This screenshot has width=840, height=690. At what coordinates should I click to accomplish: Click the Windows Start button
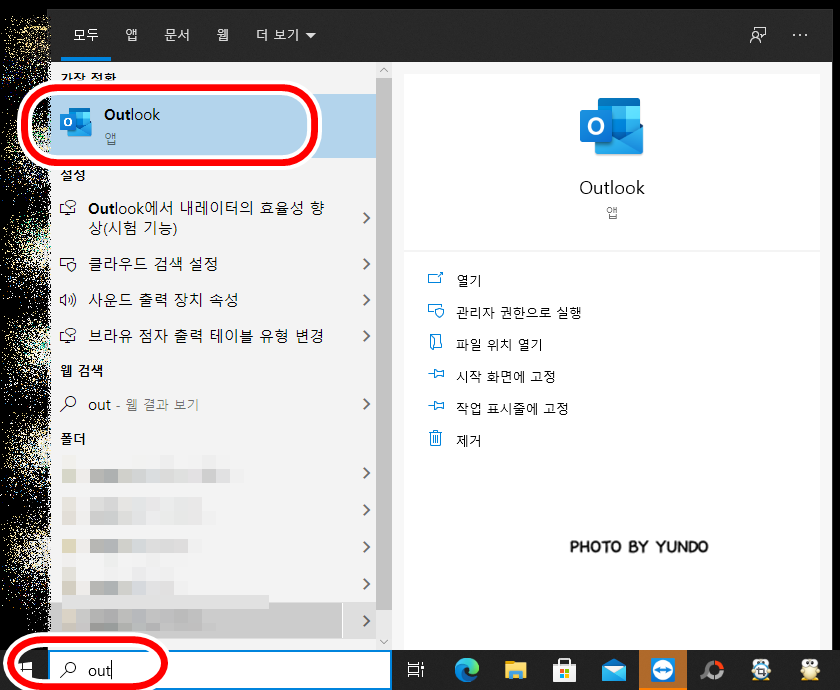click(26, 670)
